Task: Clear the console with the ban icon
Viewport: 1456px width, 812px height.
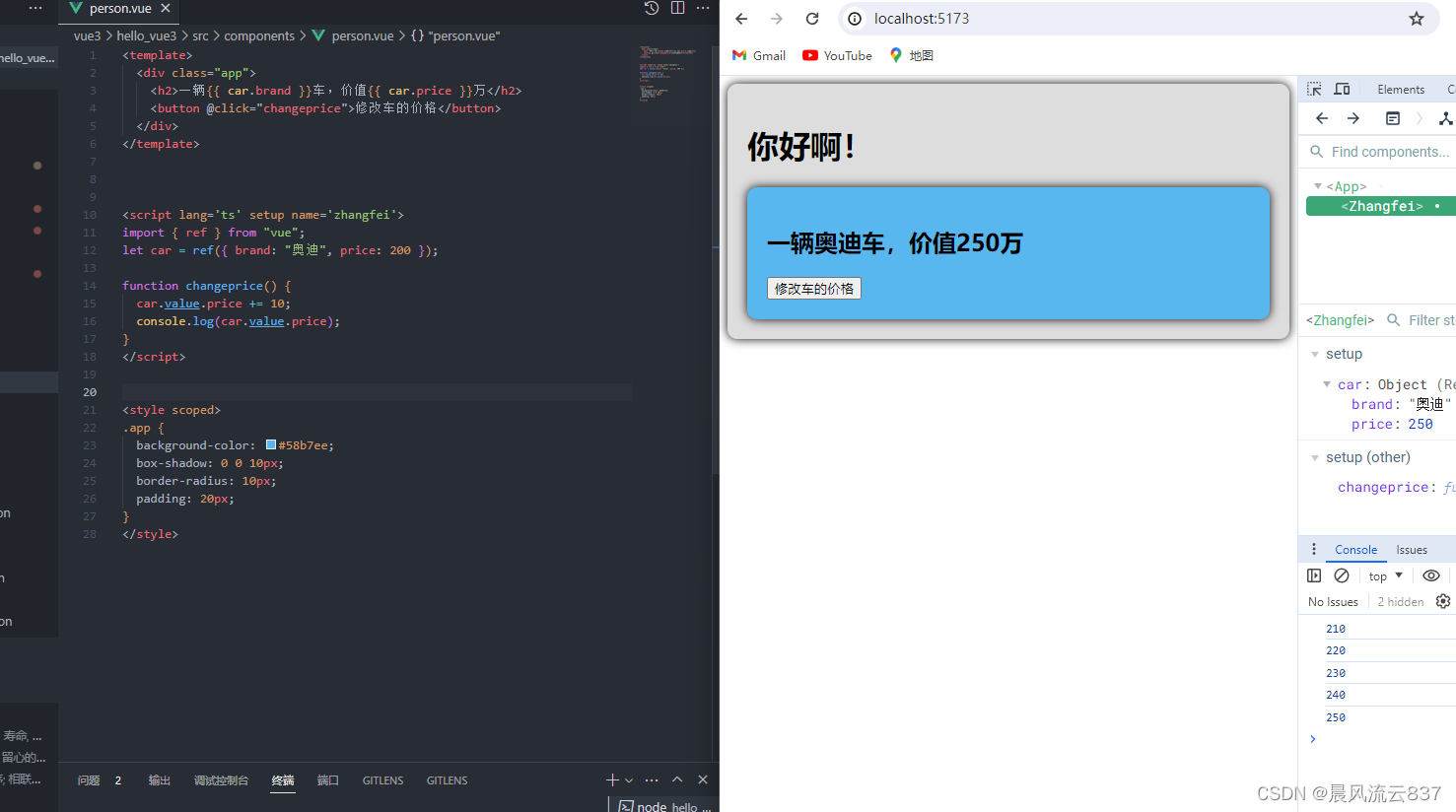Action: click(1342, 575)
